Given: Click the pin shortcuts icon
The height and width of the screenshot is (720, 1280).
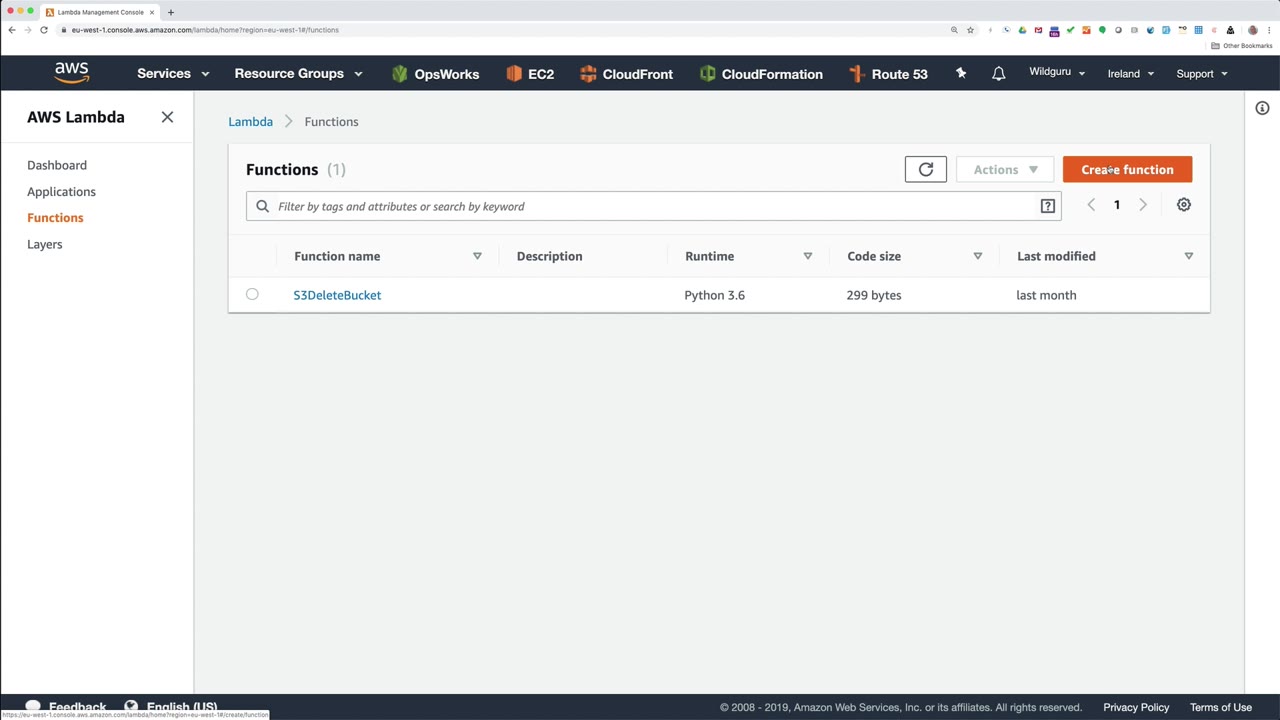Looking at the screenshot, I should pyautogui.click(x=961, y=73).
